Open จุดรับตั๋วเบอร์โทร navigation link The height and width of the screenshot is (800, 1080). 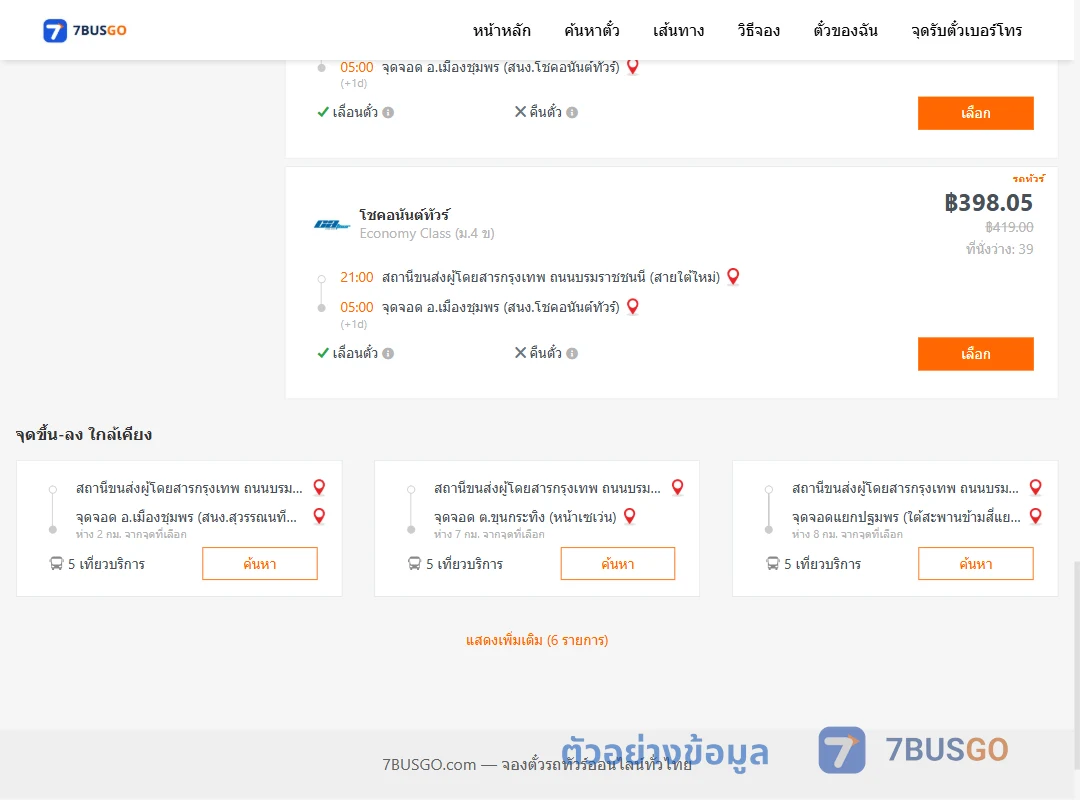(966, 30)
